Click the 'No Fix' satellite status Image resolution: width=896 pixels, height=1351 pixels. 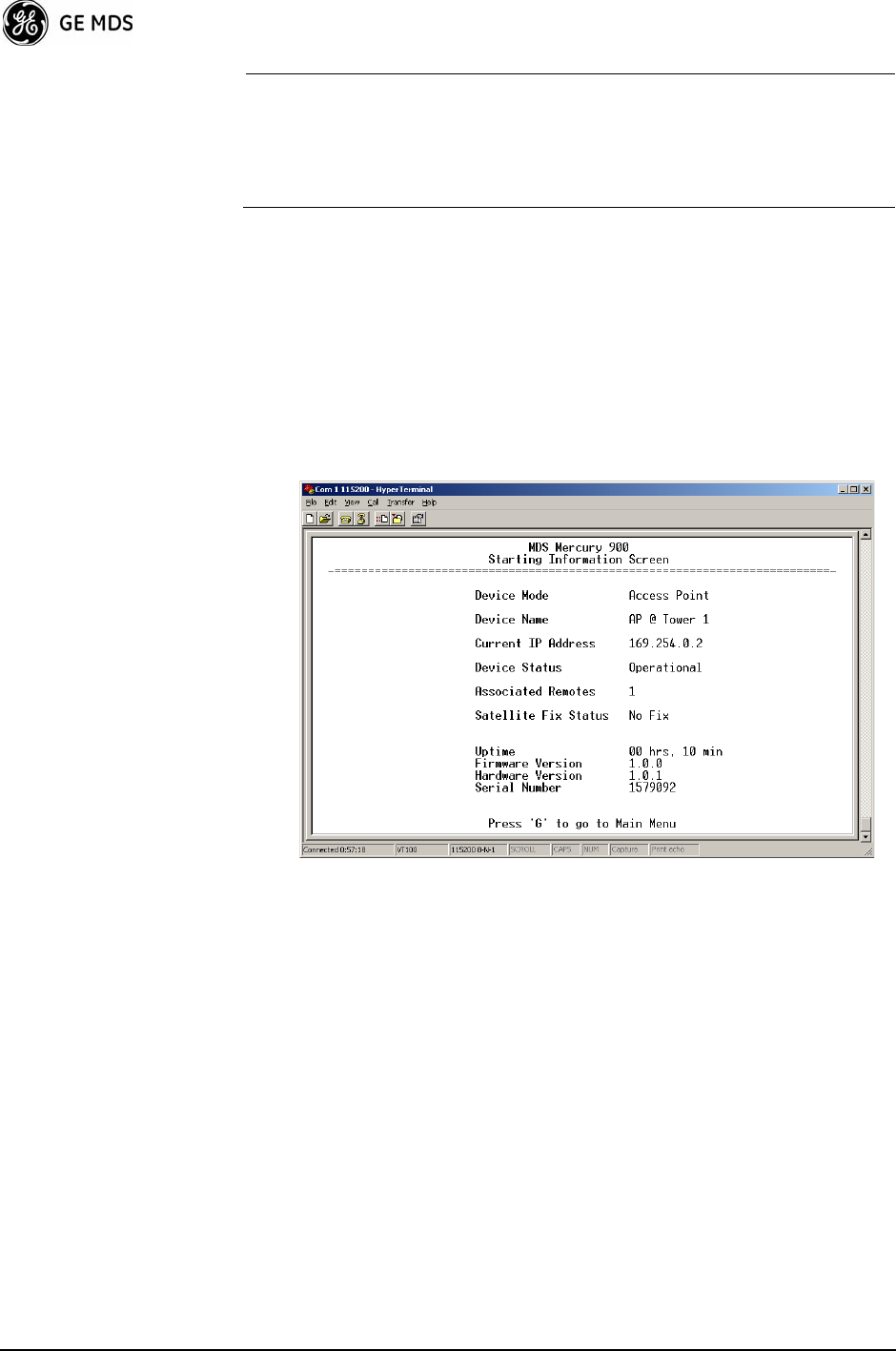(x=648, y=716)
